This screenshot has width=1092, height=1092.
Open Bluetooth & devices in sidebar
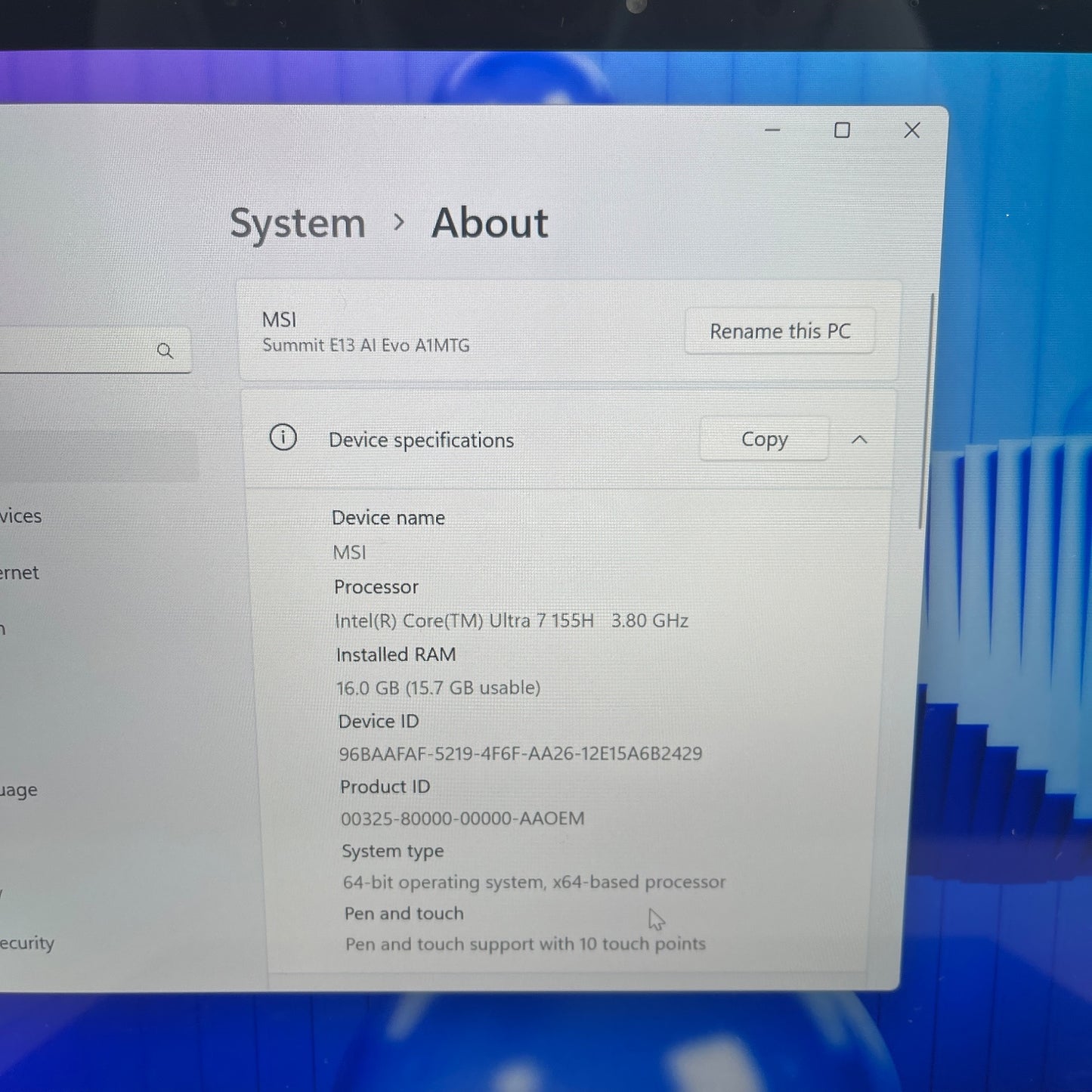(x=21, y=516)
